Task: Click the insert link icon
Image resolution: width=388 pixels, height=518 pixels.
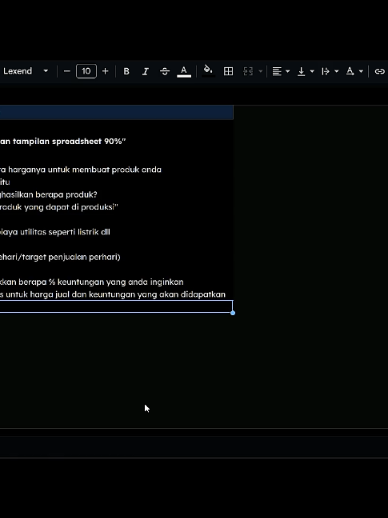Action: point(380,71)
